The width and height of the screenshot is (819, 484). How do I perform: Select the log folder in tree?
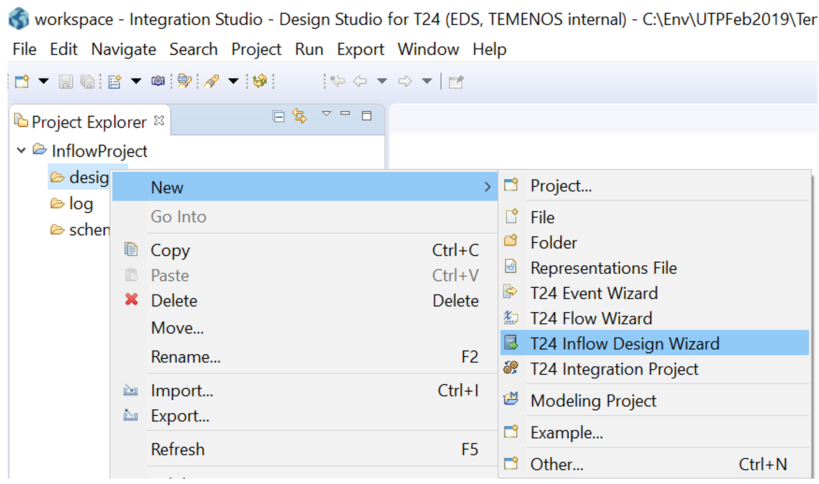[x=80, y=203]
